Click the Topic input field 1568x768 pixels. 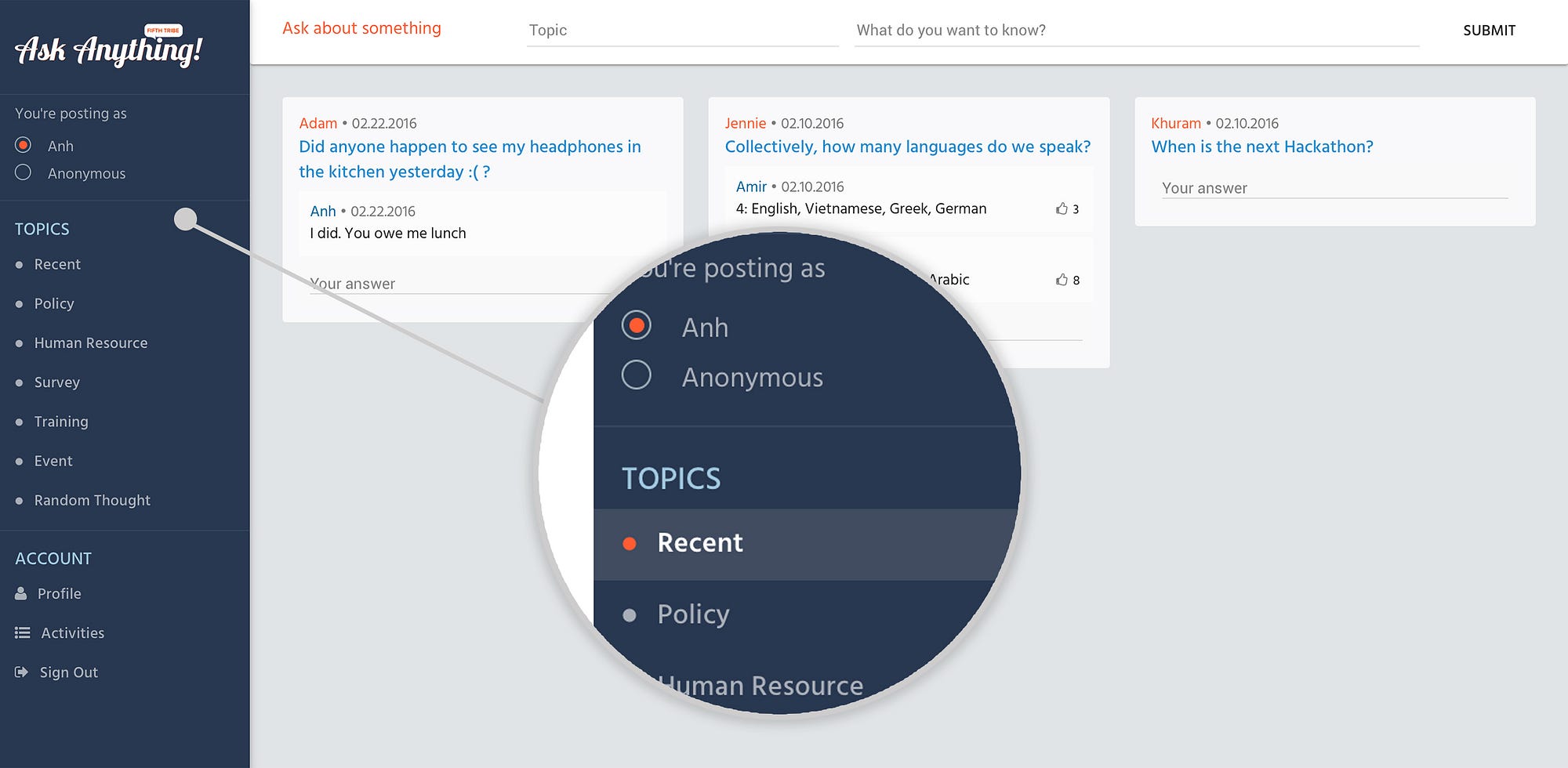(x=682, y=31)
